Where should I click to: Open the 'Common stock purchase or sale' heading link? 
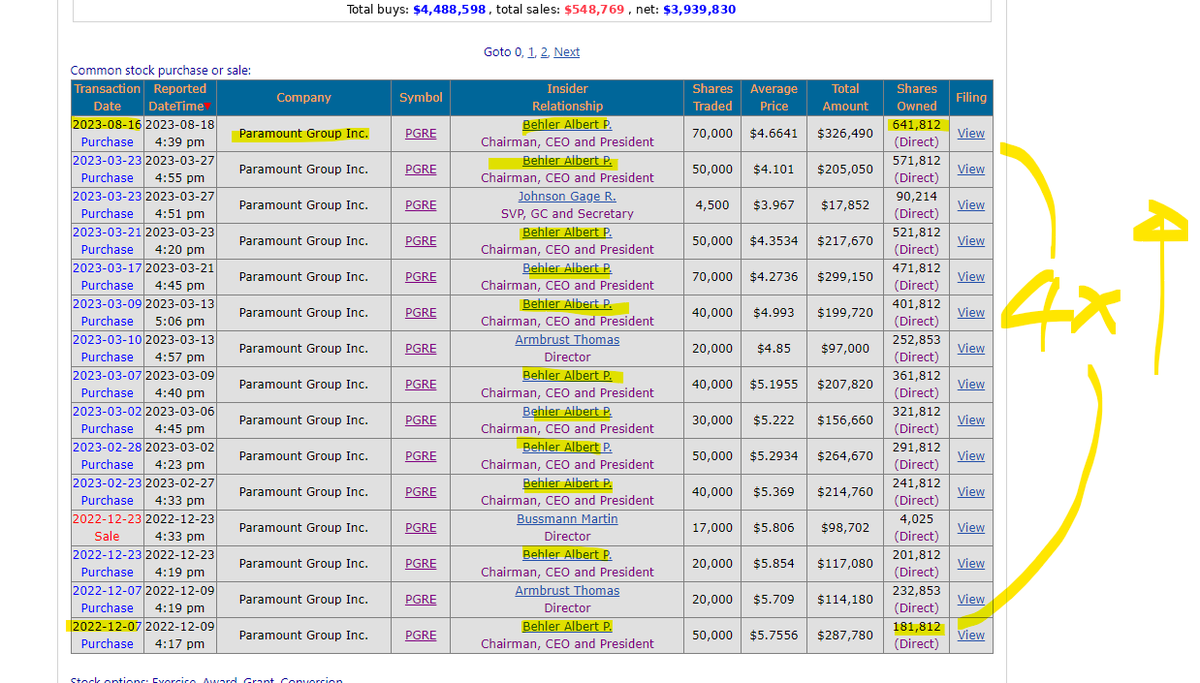tap(160, 70)
